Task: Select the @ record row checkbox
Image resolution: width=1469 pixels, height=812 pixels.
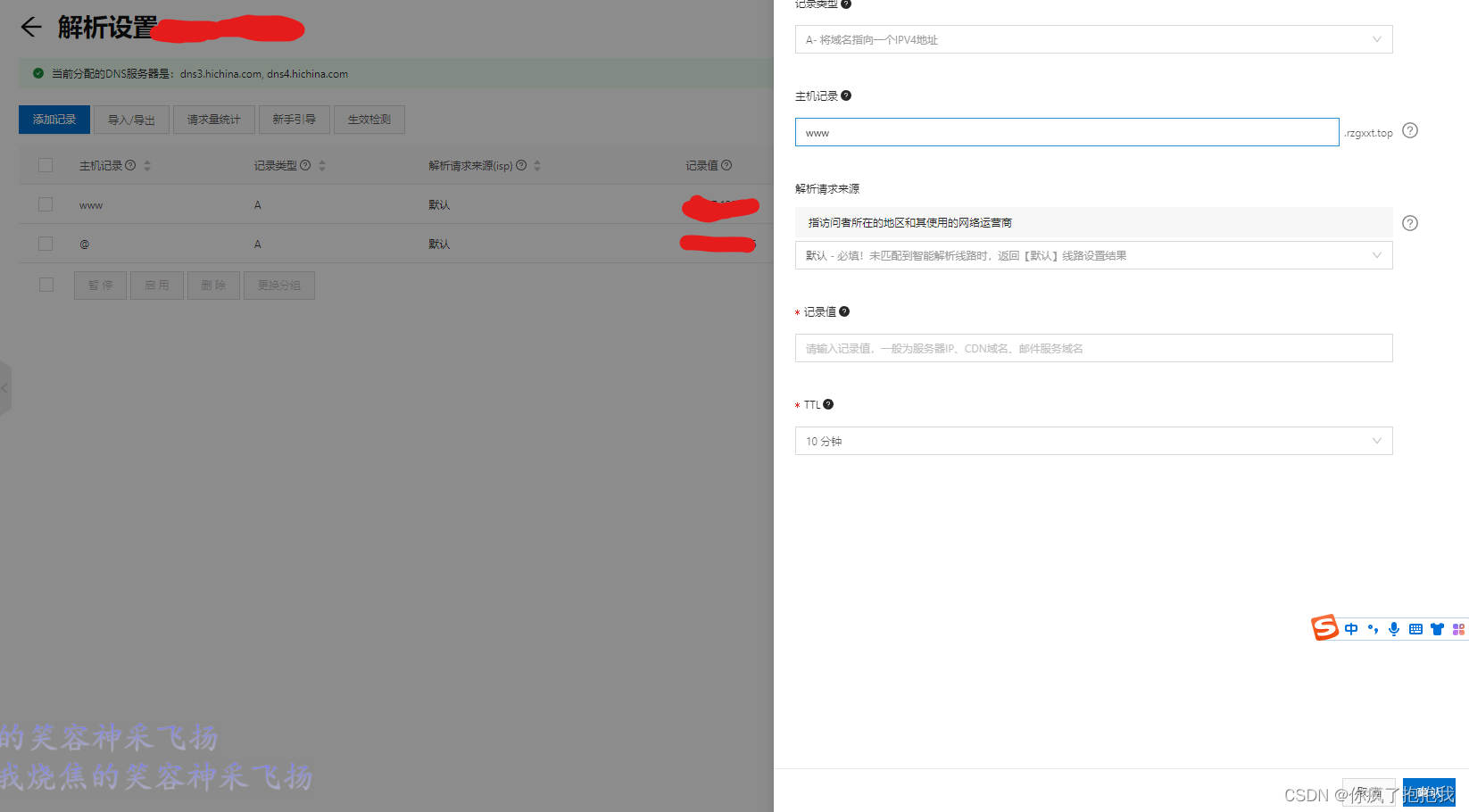Action: point(46,244)
